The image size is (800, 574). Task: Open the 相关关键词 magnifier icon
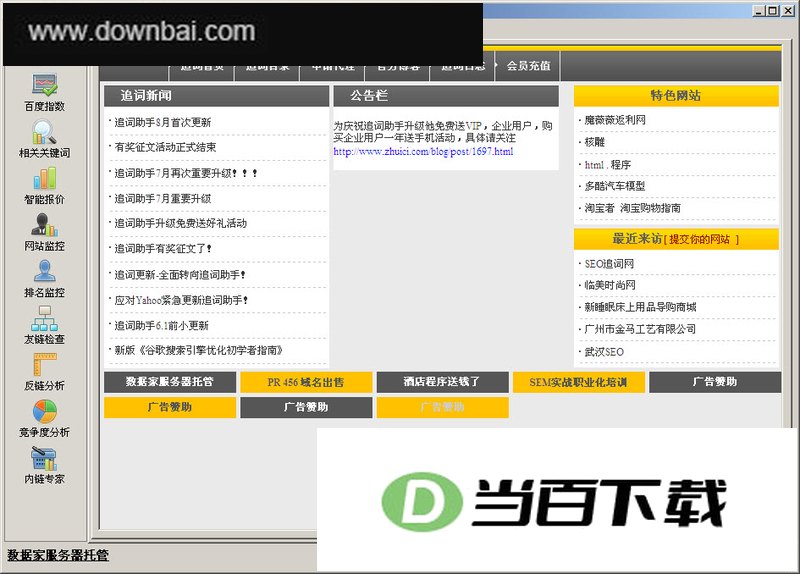click(x=44, y=132)
